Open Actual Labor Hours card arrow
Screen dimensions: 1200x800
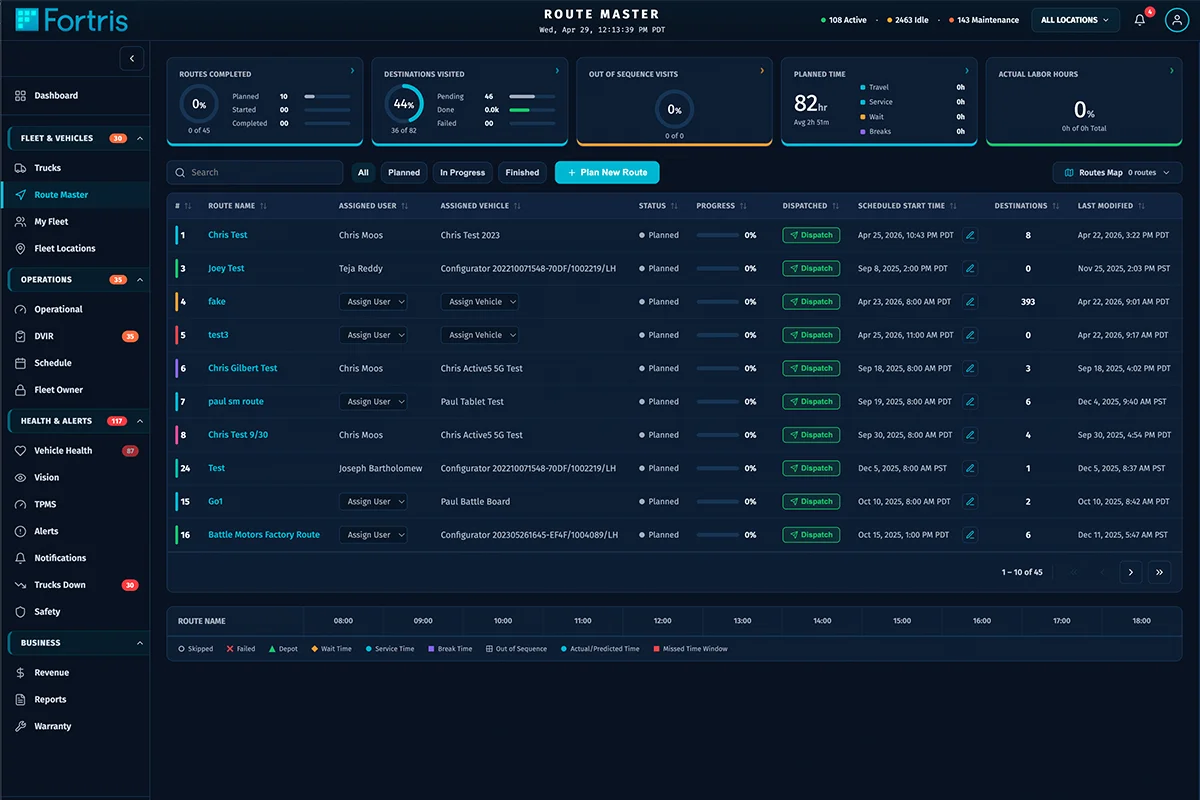click(x=1172, y=71)
